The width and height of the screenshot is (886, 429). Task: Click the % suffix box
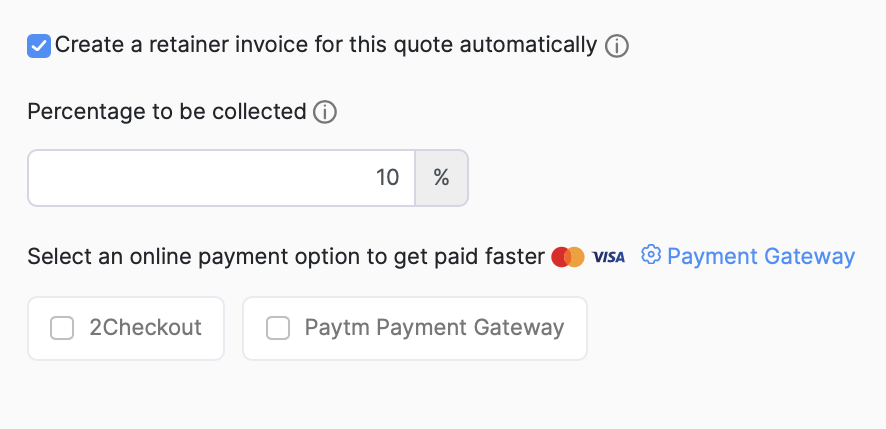441,178
